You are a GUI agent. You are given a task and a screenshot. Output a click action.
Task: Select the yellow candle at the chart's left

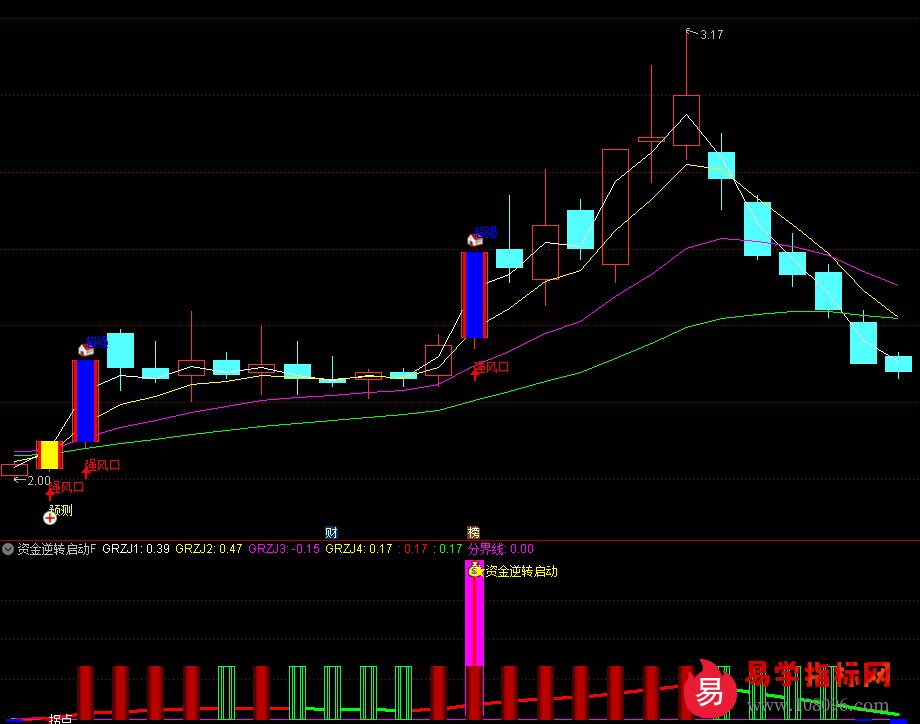(x=49, y=455)
